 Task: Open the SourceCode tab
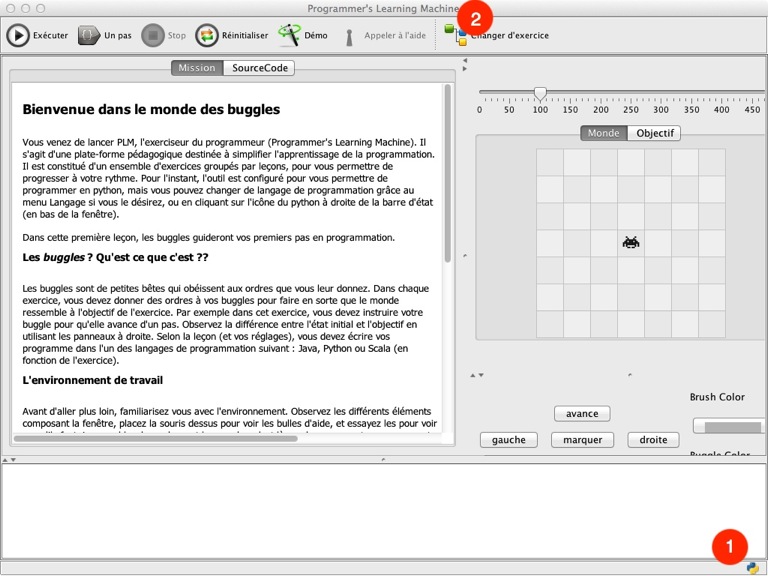point(259,68)
